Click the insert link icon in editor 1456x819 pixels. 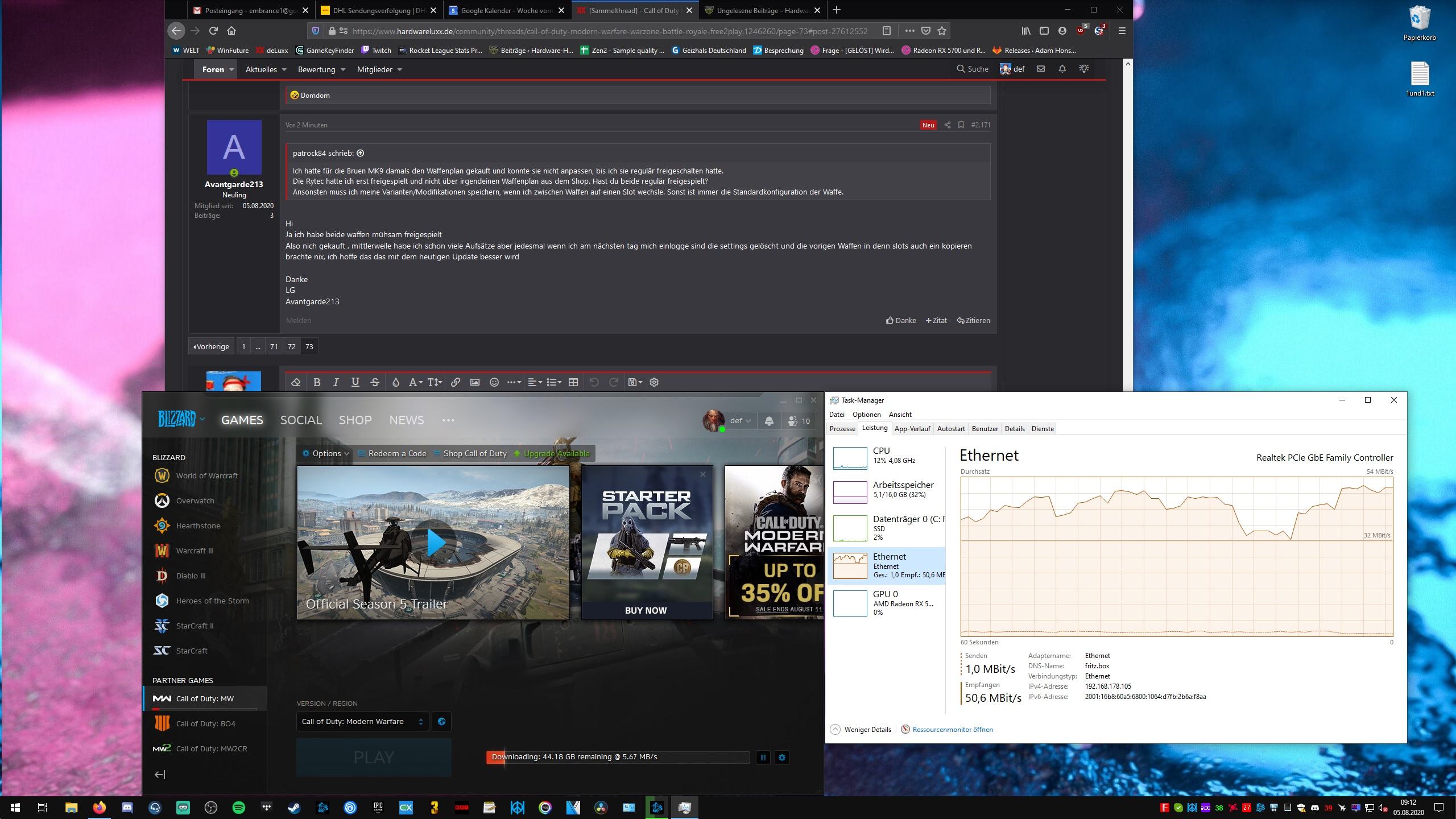(x=456, y=382)
